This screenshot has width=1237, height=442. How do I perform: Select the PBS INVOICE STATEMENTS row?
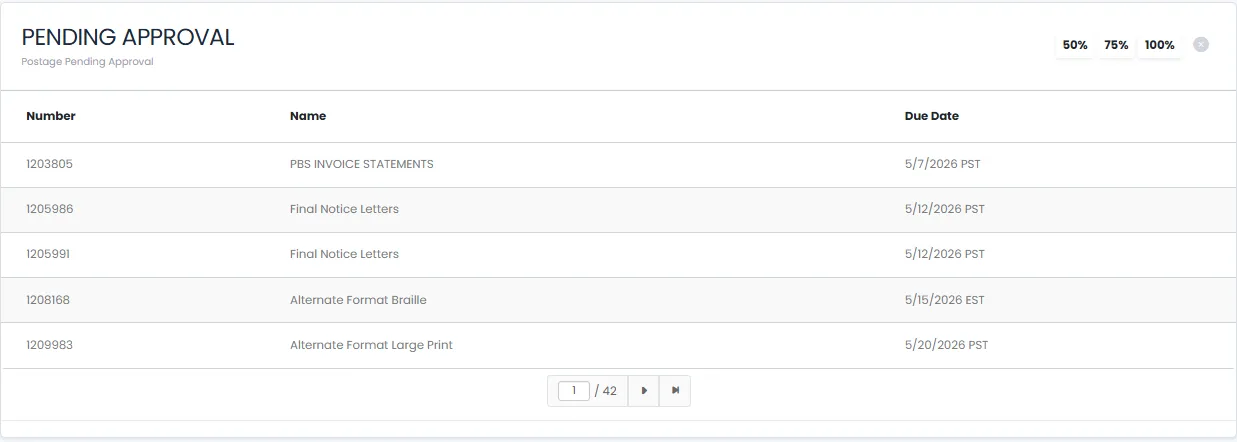(618, 164)
